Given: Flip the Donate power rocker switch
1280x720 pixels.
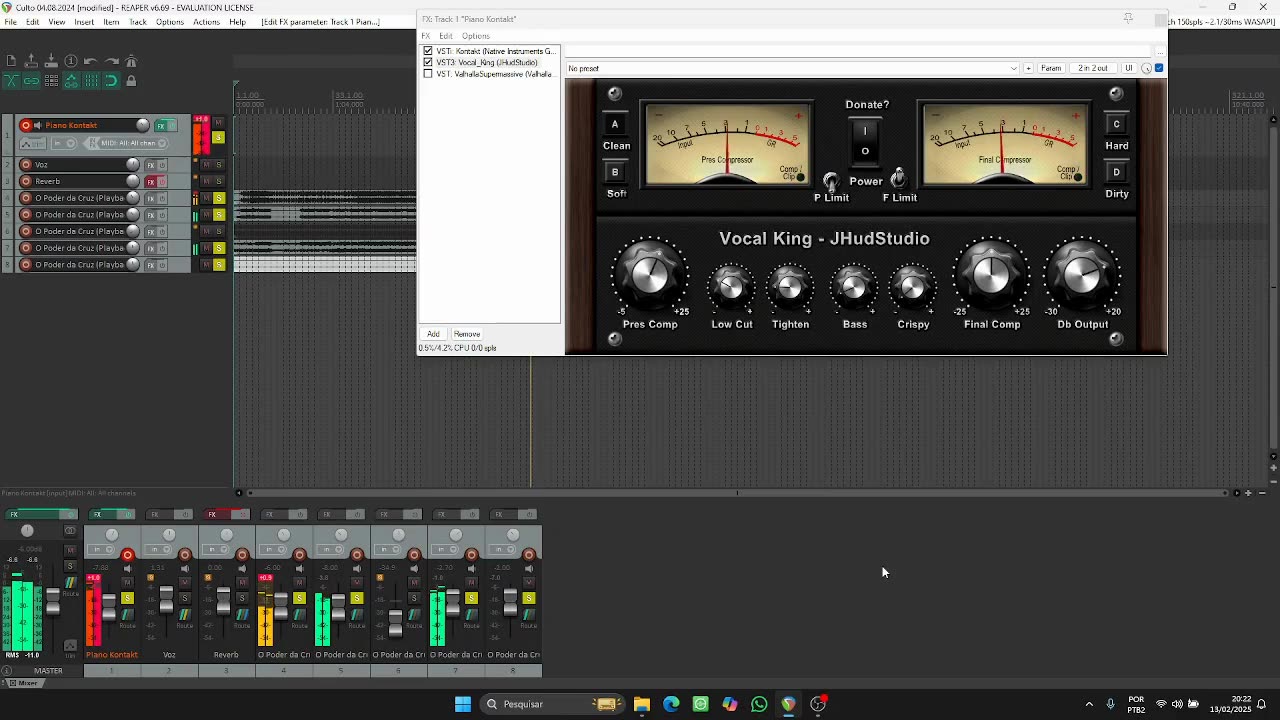Looking at the screenshot, I should 866,141.
